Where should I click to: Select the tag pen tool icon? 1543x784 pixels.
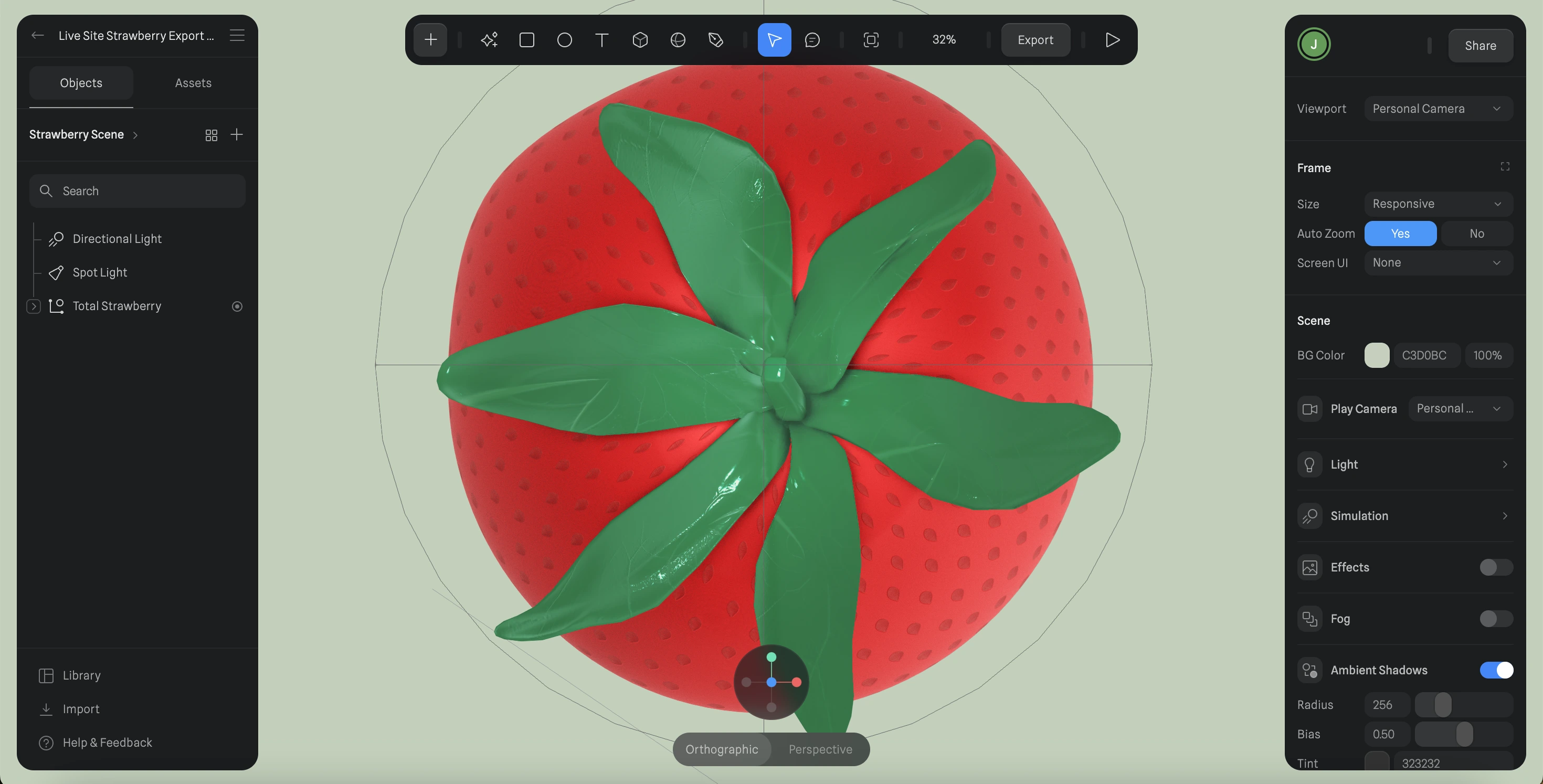[716, 39]
